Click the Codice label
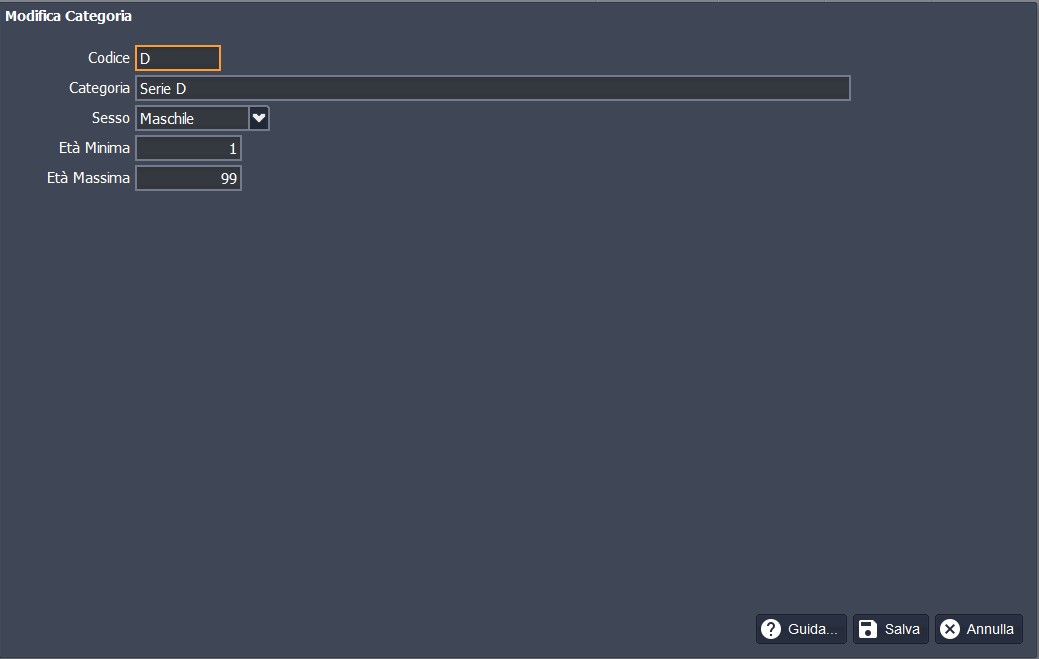Screen dimensions: 1039x659 coord(108,58)
